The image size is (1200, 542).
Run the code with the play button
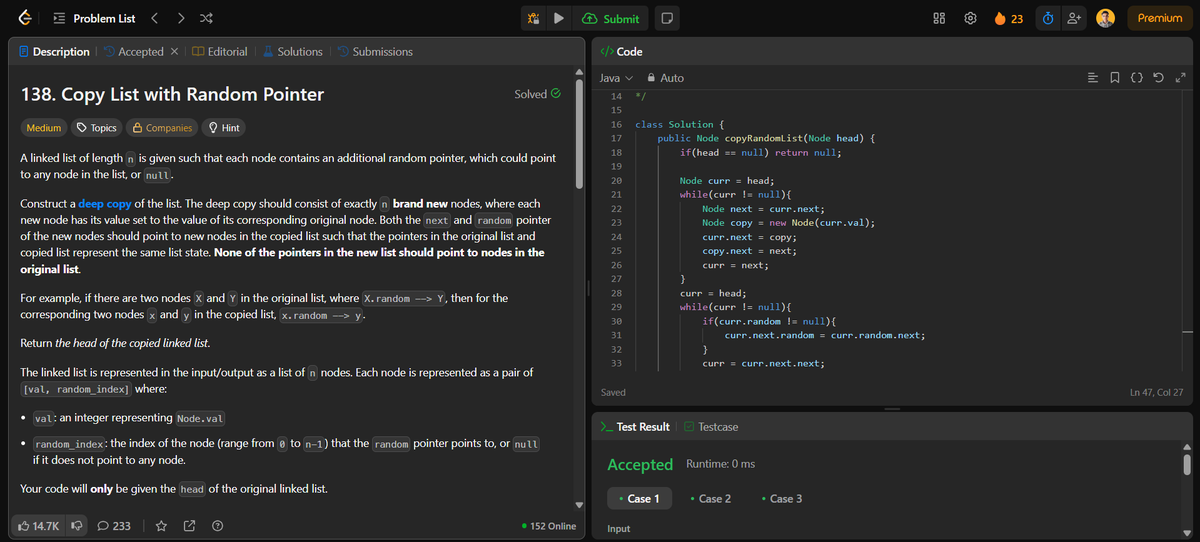click(x=560, y=18)
